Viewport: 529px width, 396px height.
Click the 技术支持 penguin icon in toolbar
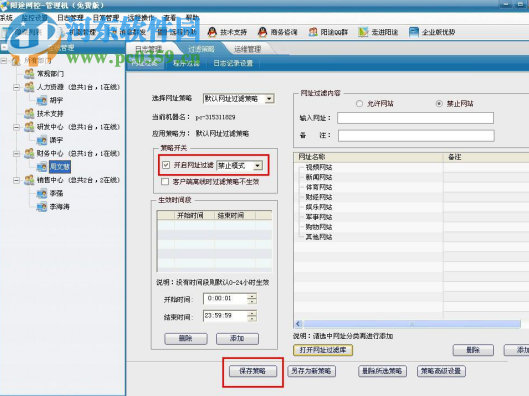click(x=212, y=32)
